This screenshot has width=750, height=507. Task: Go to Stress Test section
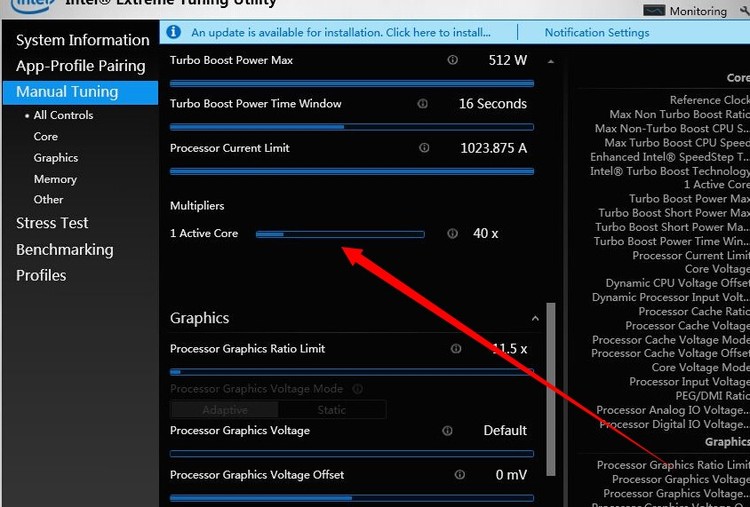coord(52,223)
